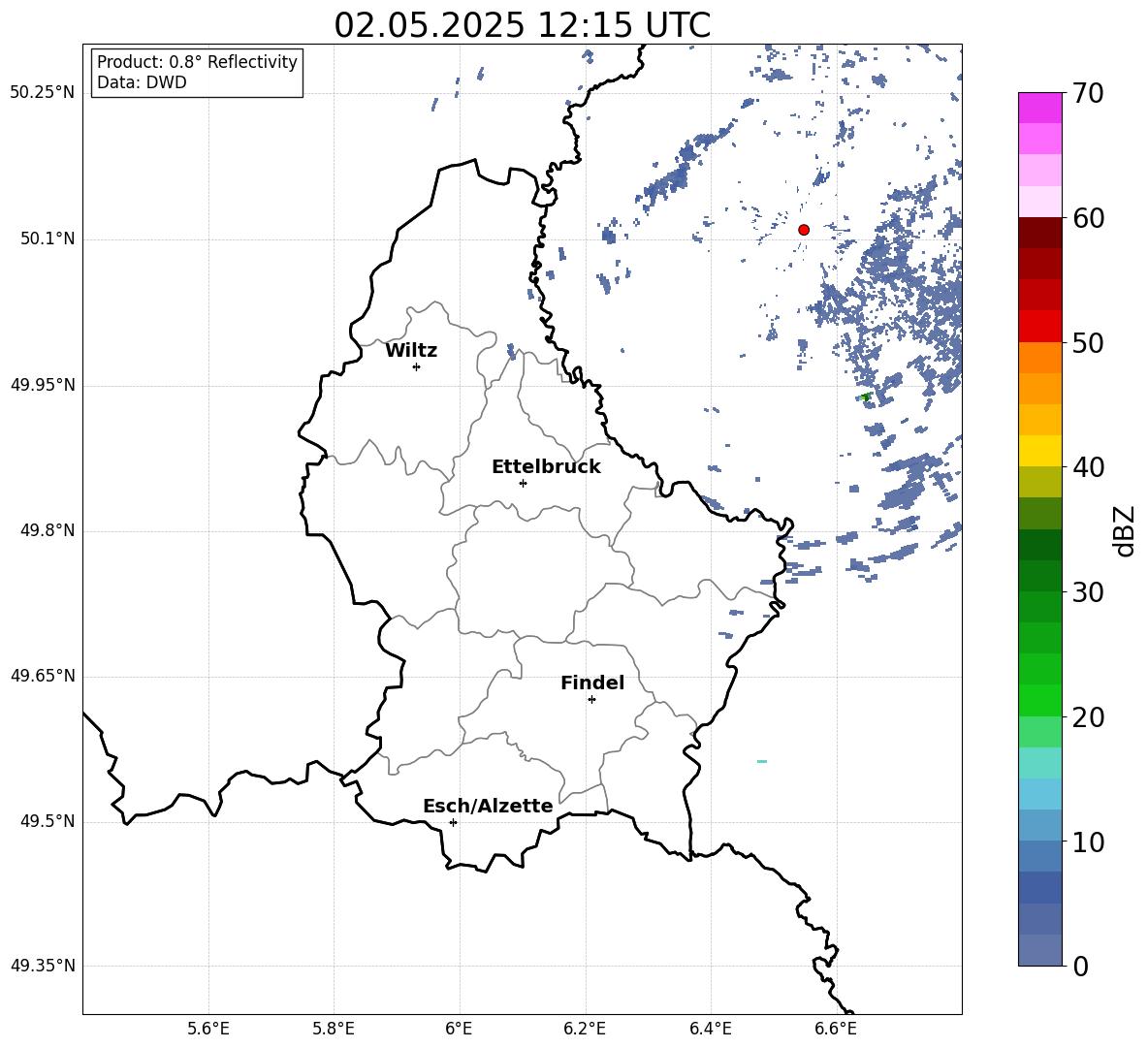Click the Esch/Alzette station cross marker
The width and height of the screenshot is (1148, 1048).
[453, 822]
